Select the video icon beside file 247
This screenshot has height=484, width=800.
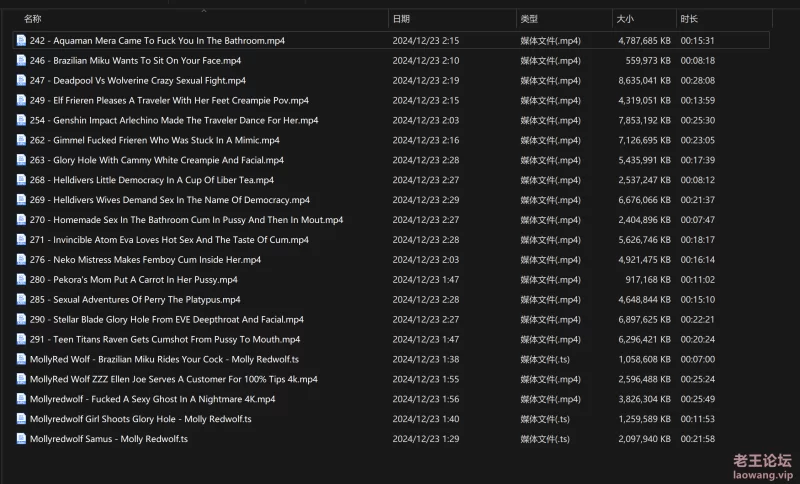click(x=22, y=80)
